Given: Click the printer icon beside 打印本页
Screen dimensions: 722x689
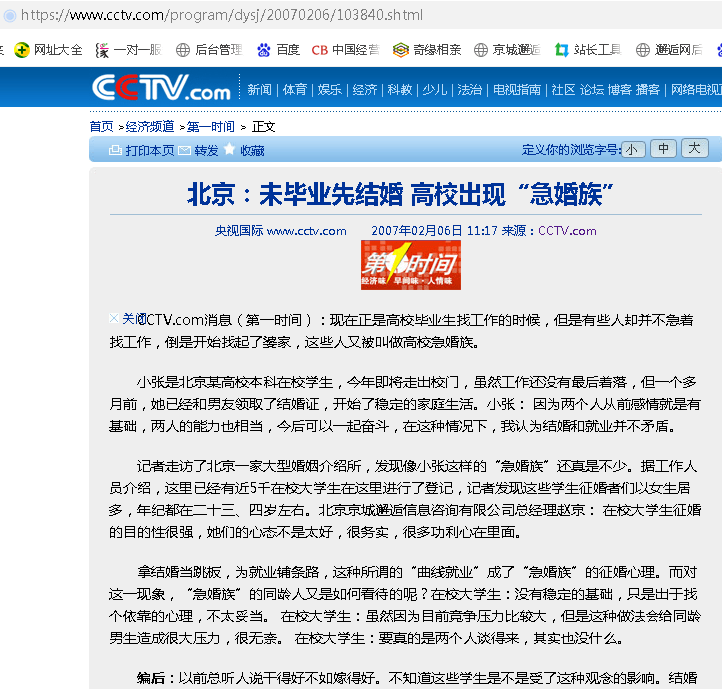Looking at the screenshot, I should [x=114, y=150].
